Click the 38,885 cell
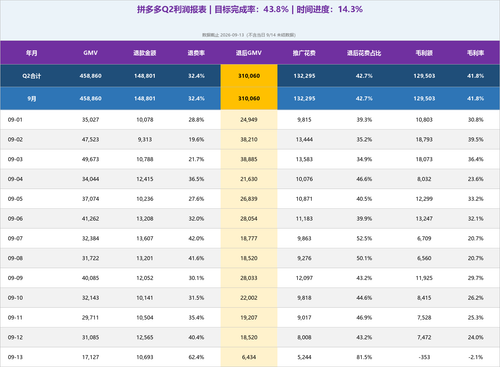 249,159
